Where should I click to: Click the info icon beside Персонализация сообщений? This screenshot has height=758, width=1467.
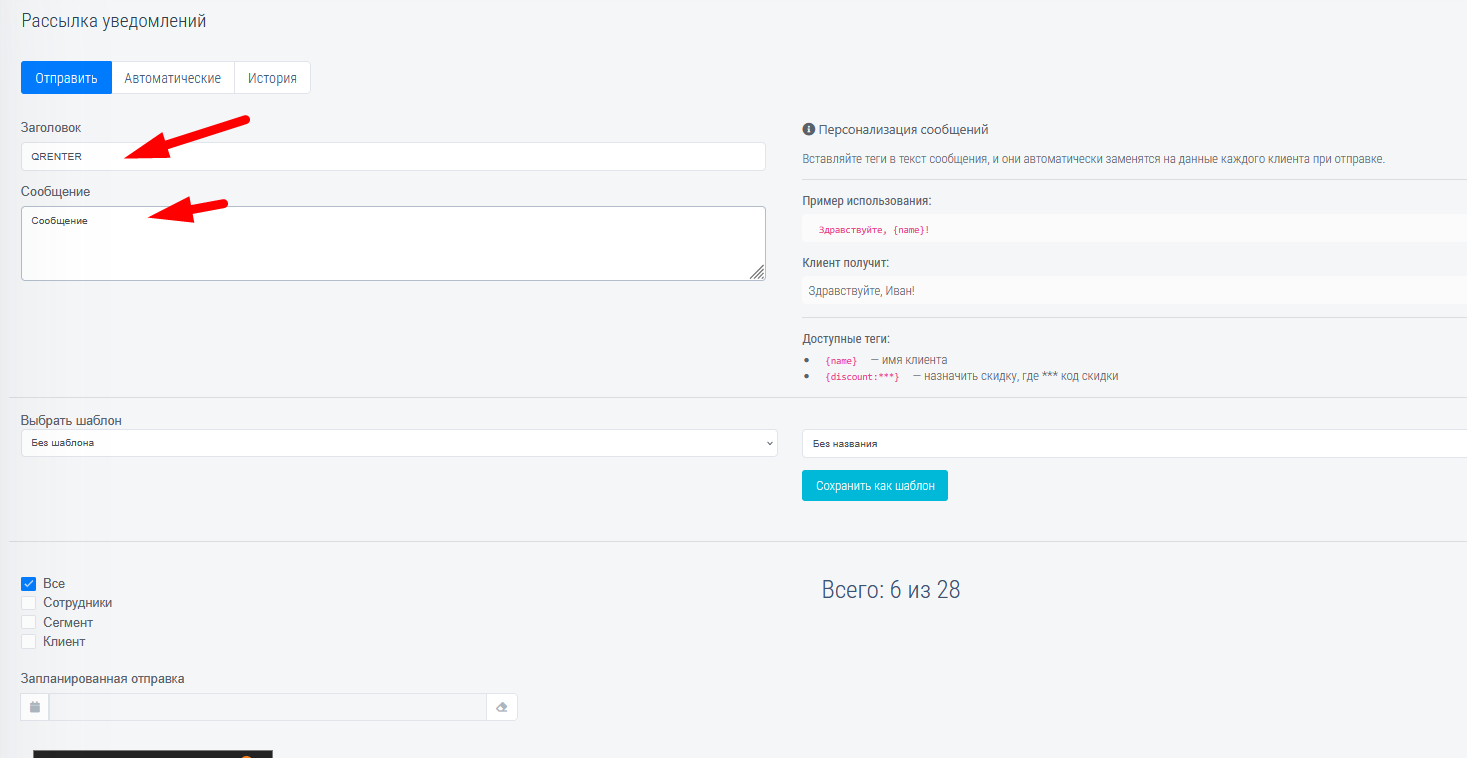coord(809,130)
